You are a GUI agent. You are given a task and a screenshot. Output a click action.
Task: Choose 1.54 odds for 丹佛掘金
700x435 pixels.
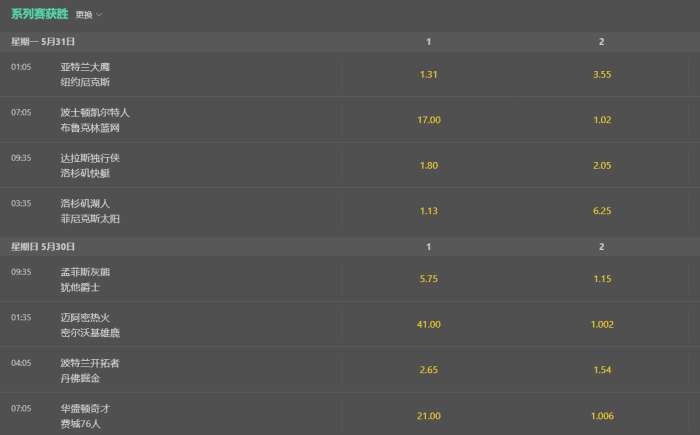tap(602, 370)
